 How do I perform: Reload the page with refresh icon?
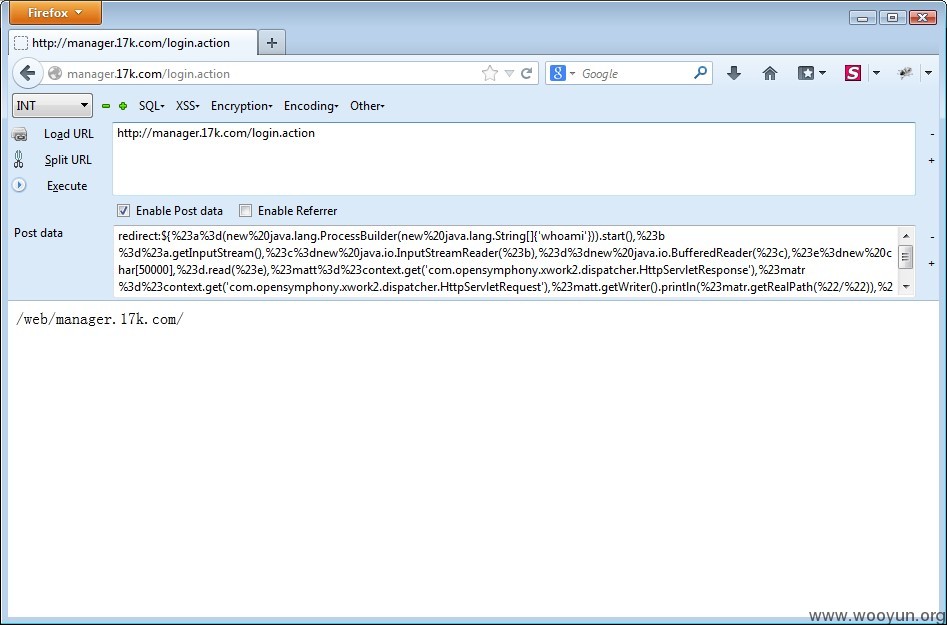click(526, 74)
